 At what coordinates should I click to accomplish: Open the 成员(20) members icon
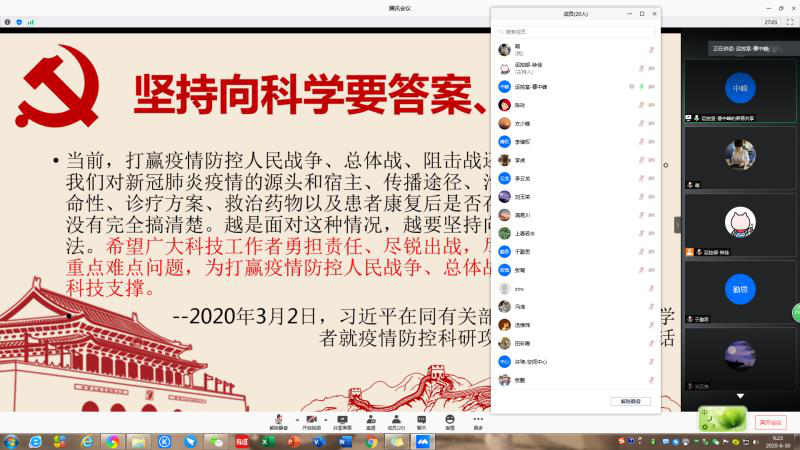coord(395,419)
